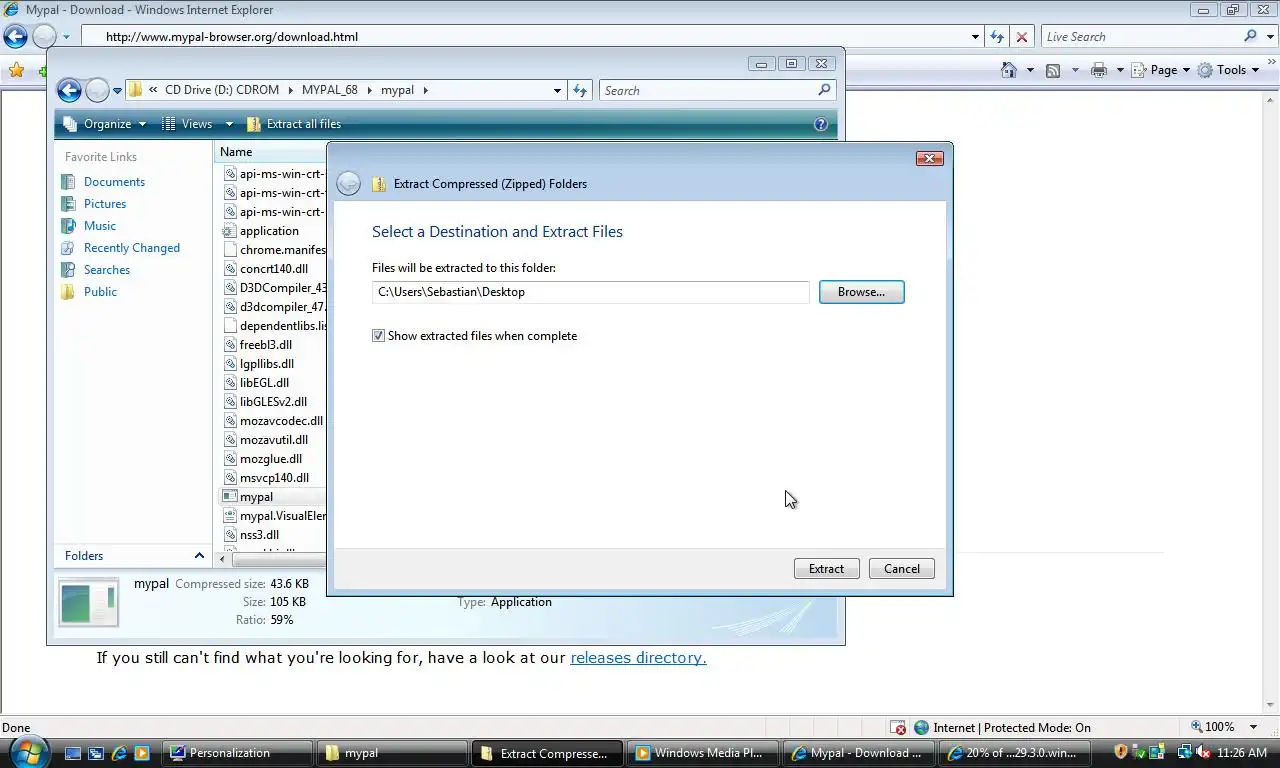The image size is (1280, 768).
Task: Click Show Desktop in Quick Launch
Action: (73, 753)
